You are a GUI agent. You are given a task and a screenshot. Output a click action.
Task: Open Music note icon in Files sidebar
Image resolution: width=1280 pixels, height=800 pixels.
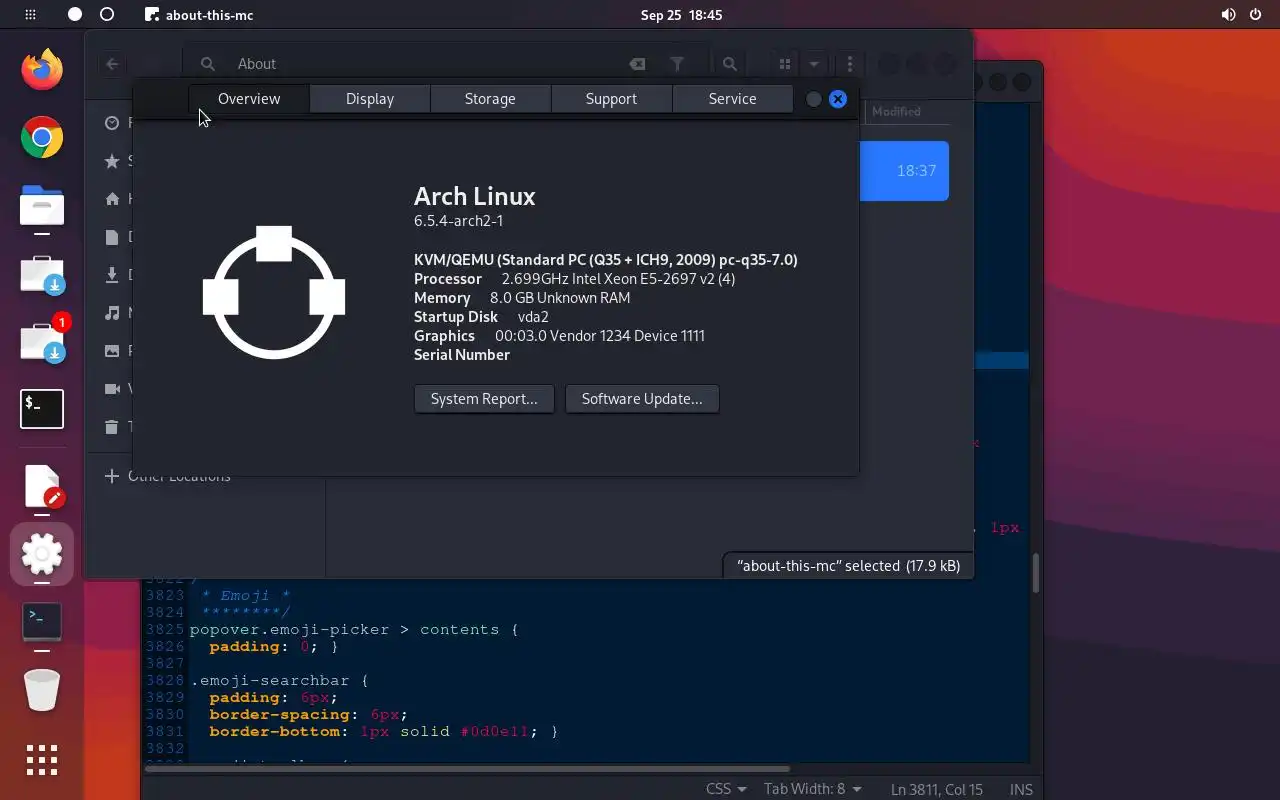(x=112, y=313)
